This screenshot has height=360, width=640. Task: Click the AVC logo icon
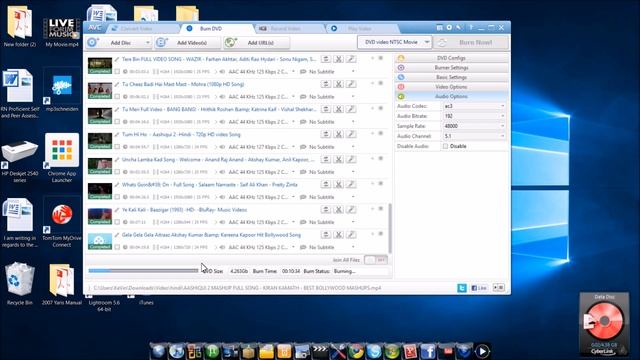[x=95, y=28]
